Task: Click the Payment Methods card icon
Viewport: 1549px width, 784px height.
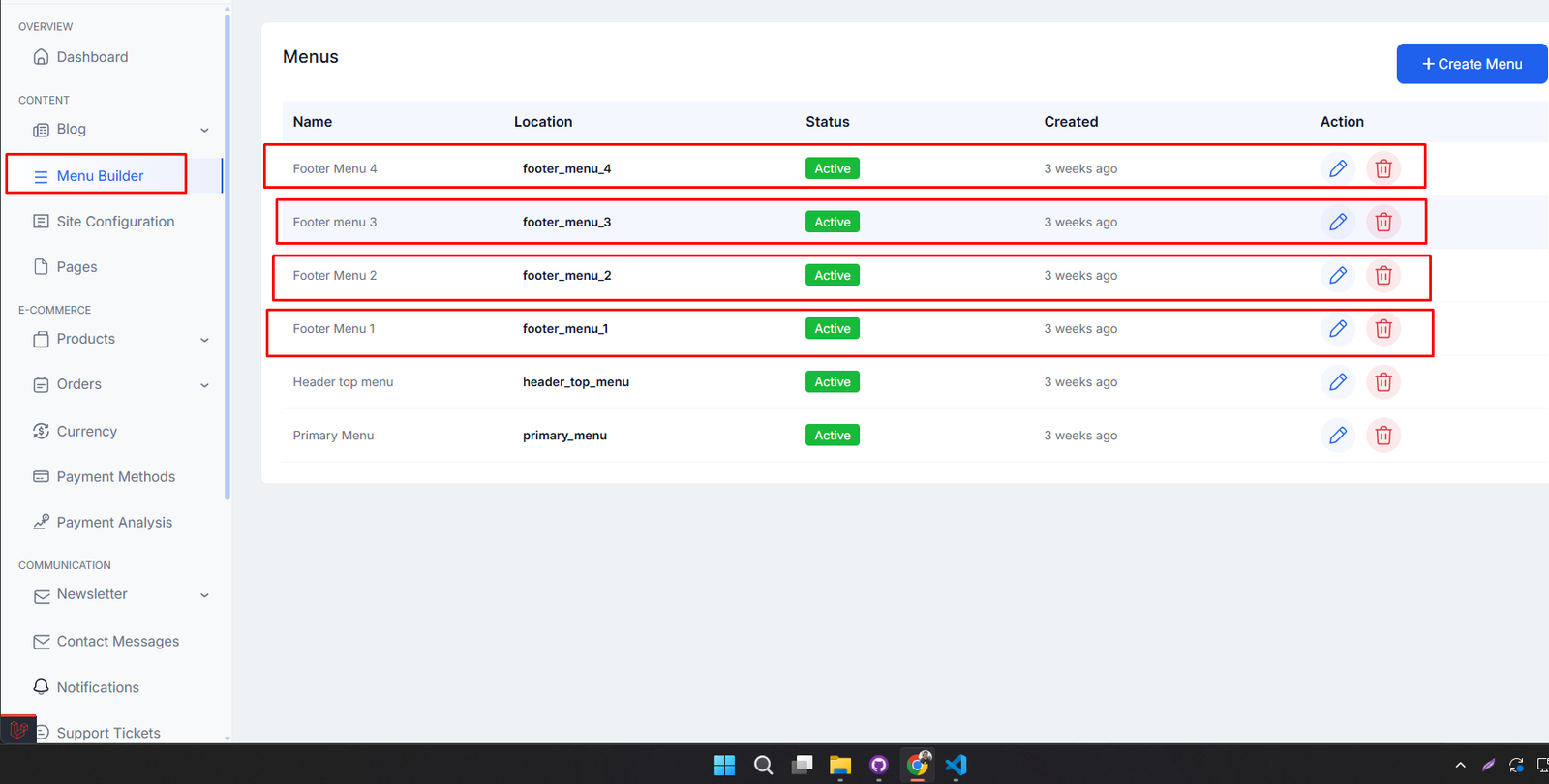Action: click(x=41, y=477)
